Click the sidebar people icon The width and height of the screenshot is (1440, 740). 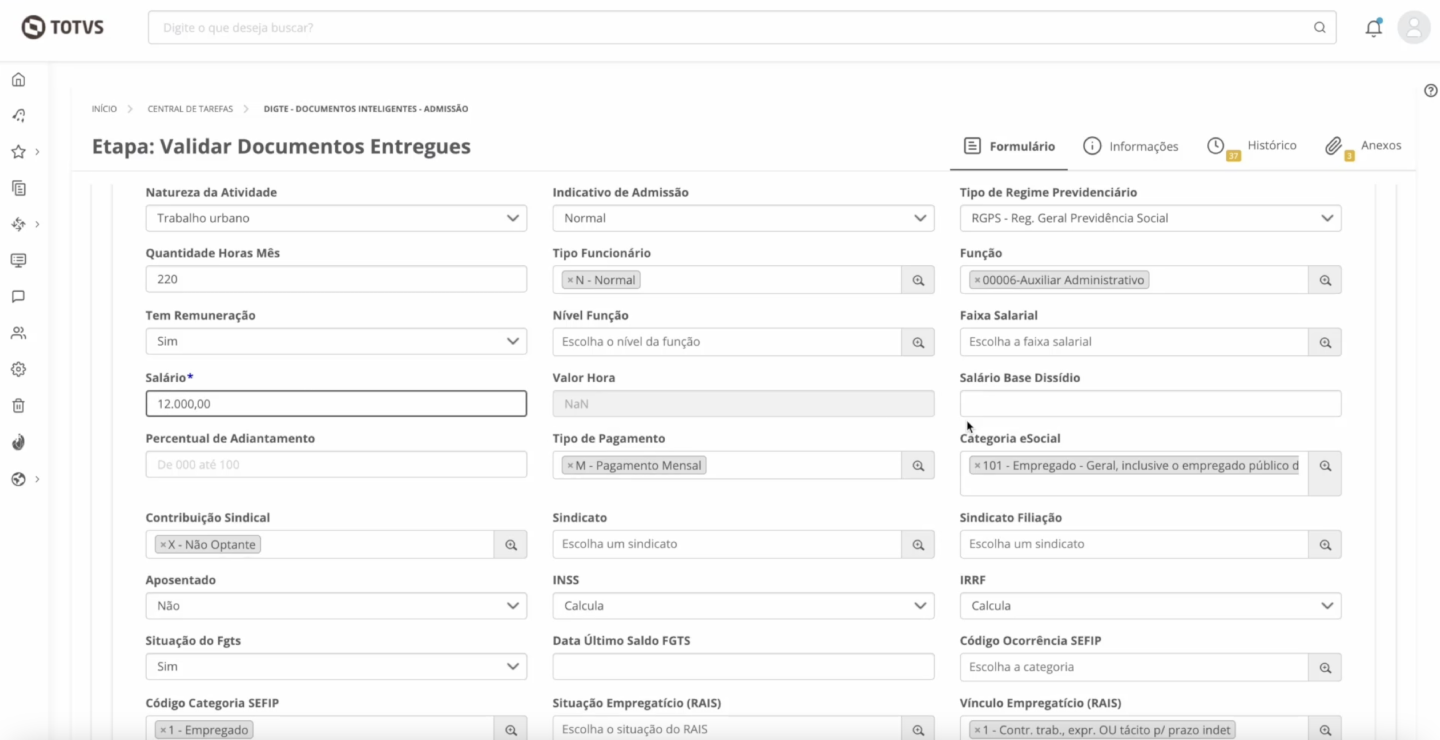pos(18,333)
